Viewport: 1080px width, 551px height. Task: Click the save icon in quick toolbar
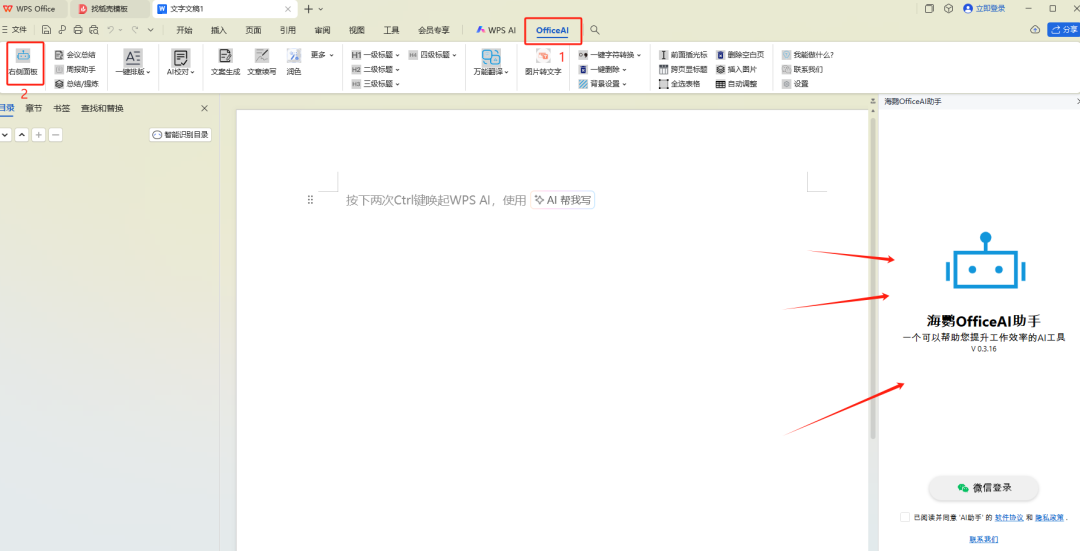point(46,30)
